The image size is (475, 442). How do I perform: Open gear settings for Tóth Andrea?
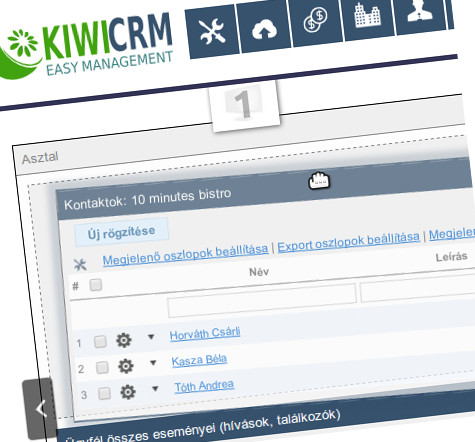[128, 392]
